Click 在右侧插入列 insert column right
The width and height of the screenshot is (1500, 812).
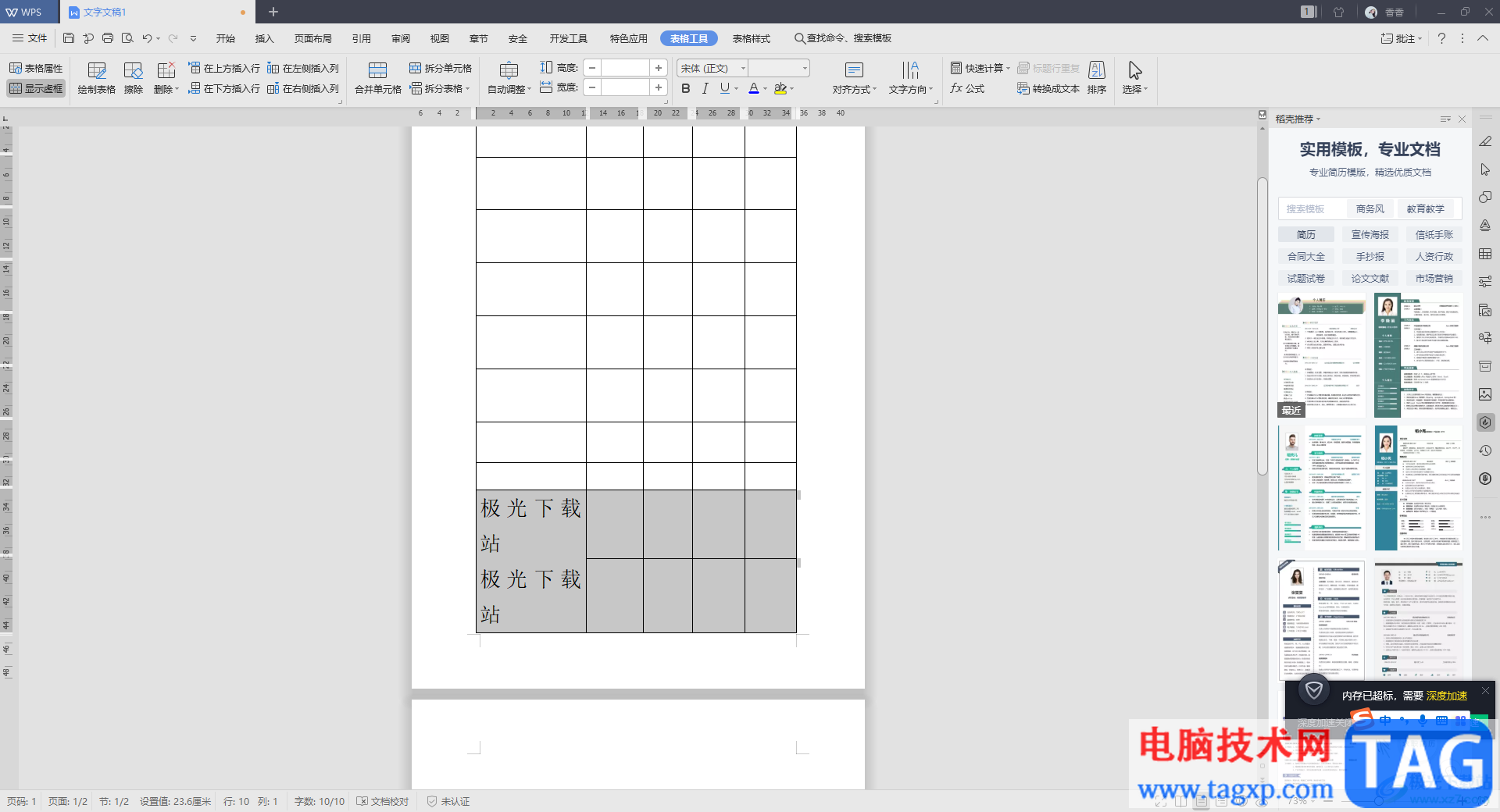pos(303,89)
